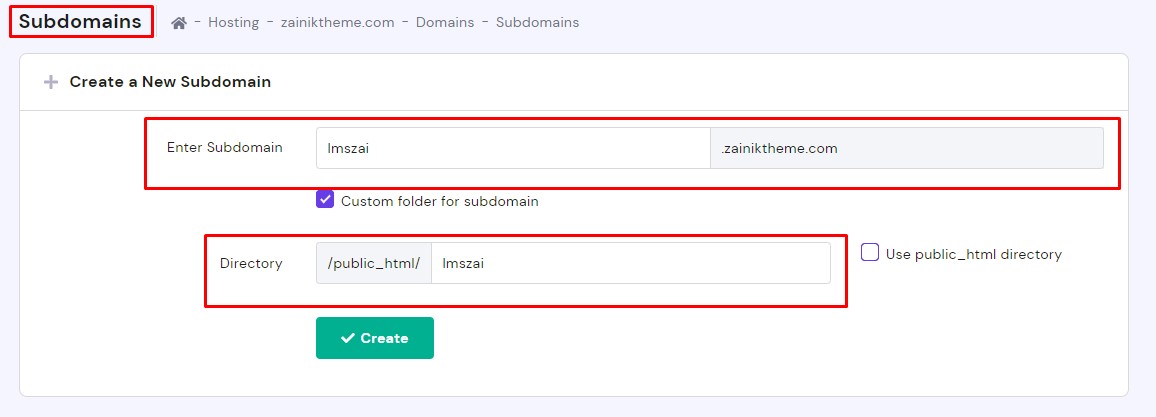Click the .zainiktheme.com domain suffix box
This screenshot has width=1156, height=417.
[x=906, y=148]
